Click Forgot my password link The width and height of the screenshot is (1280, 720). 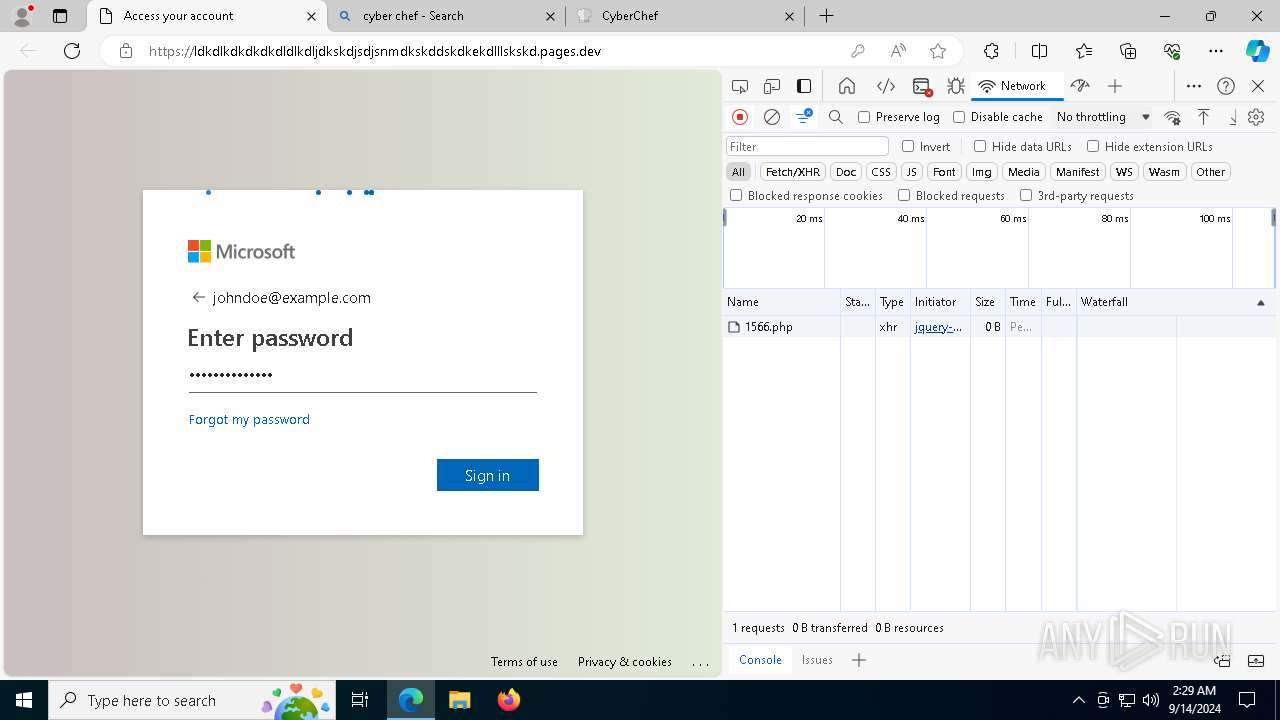coord(249,419)
